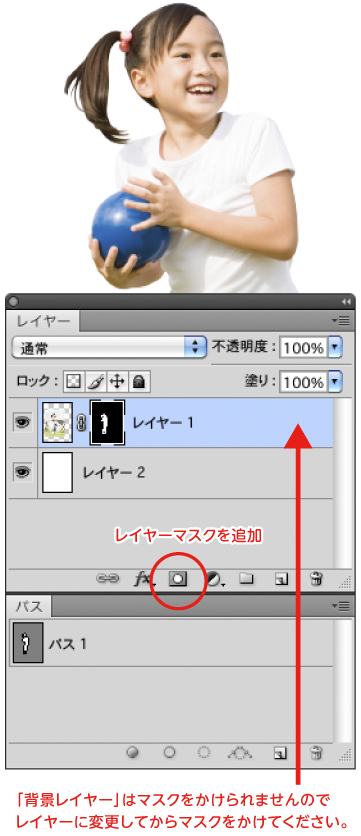The height and width of the screenshot is (836, 361).
Task: Create a new layer group folder
Action: click(246, 579)
